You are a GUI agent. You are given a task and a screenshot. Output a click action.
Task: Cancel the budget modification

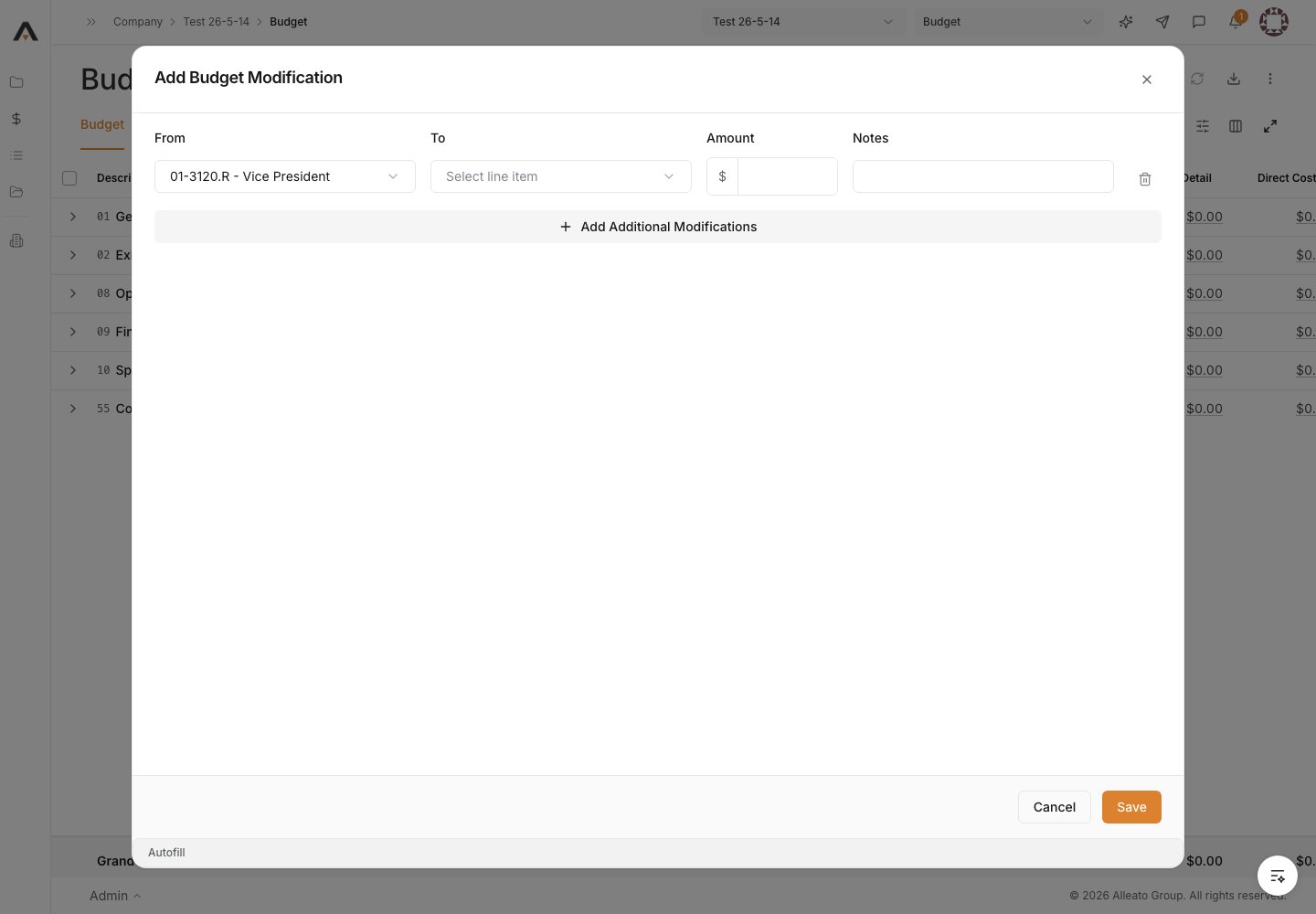1055,807
